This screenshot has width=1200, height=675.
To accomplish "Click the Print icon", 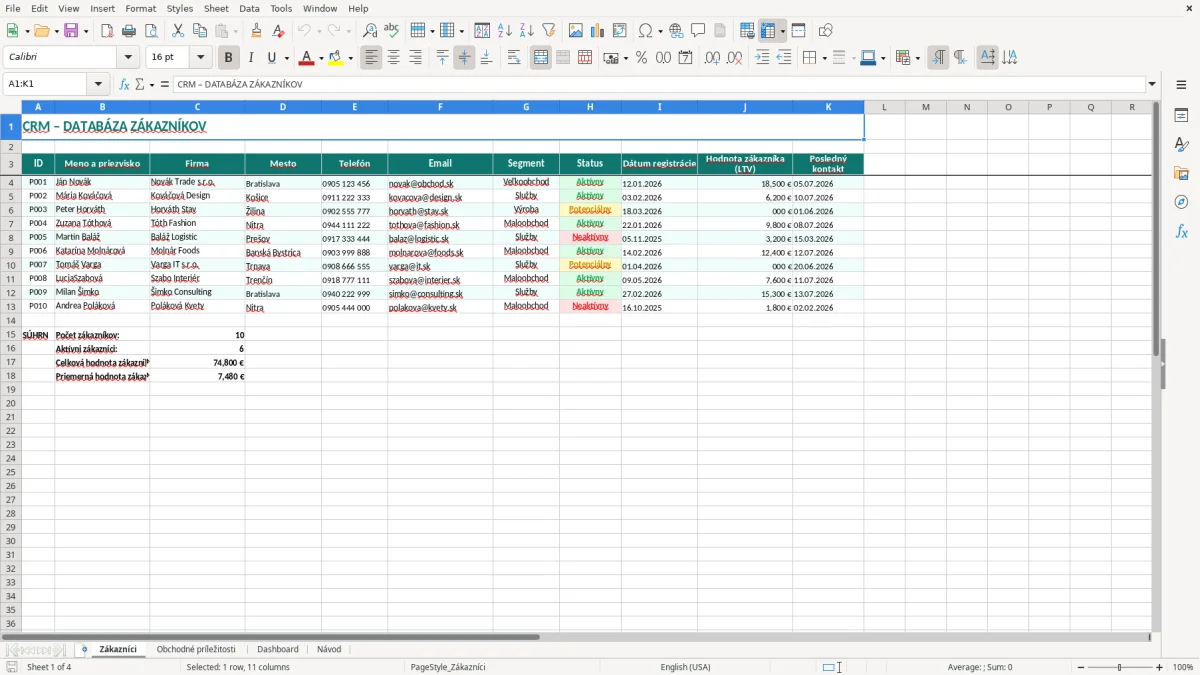I will click(x=129, y=31).
